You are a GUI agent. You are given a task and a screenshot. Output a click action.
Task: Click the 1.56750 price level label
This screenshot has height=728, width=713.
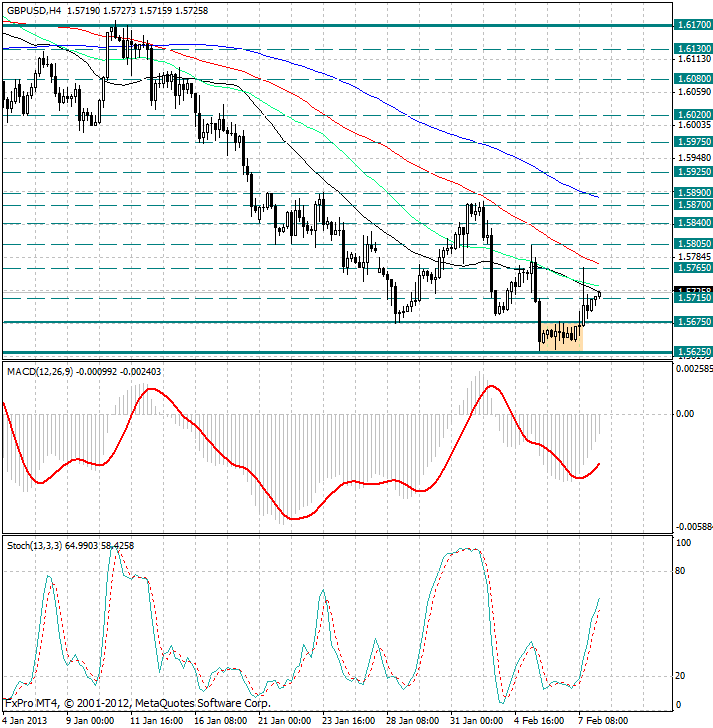pyautogui.click(x=694, y=322)
